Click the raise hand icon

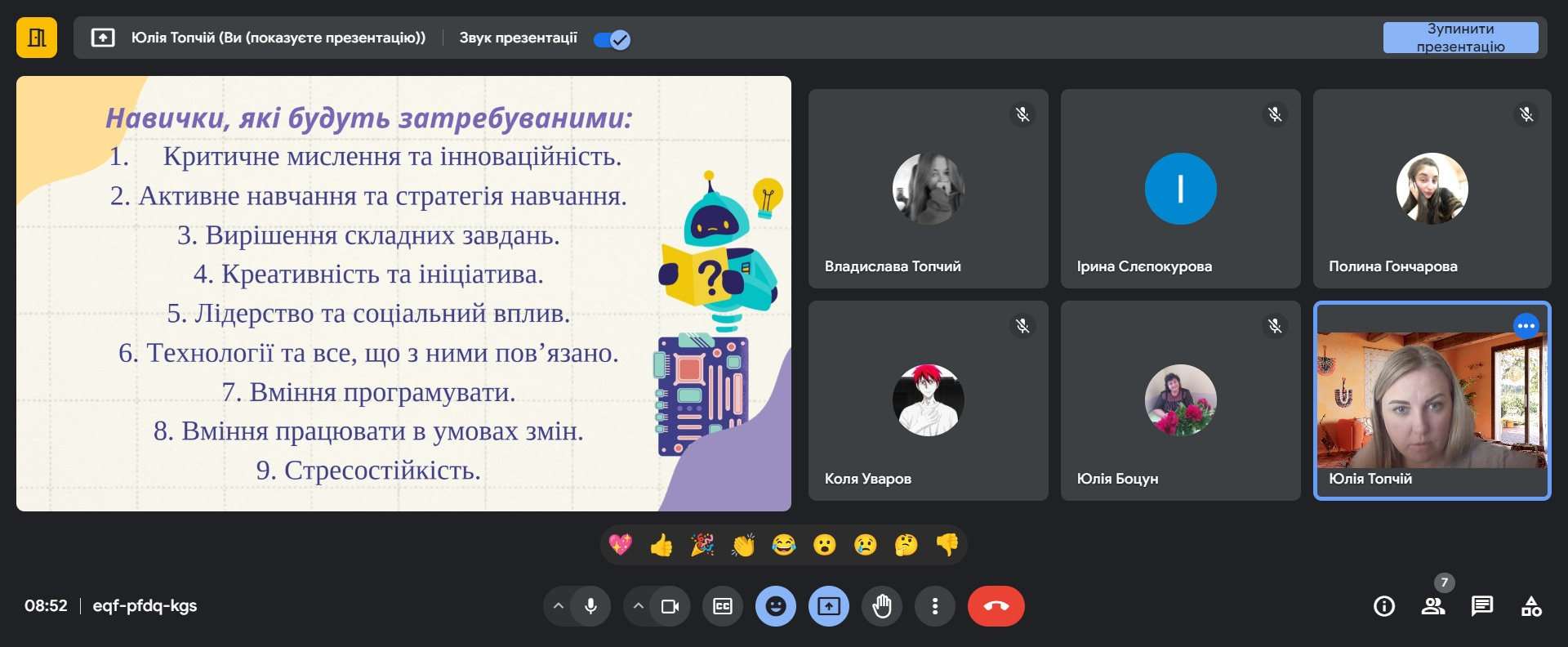coord(882,606)
